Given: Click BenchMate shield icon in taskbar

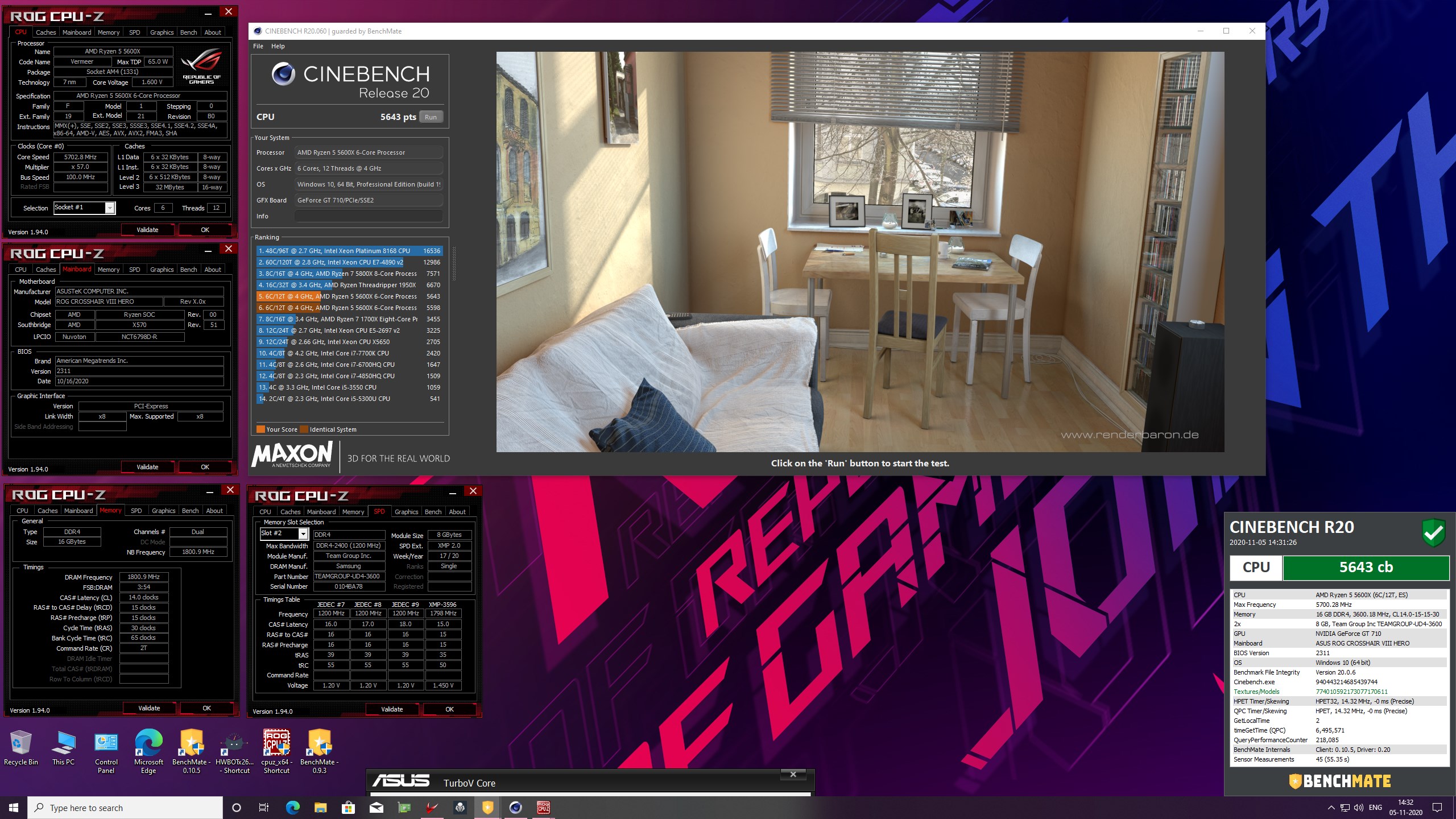Looking at the screenshot, I should [487, 808].
